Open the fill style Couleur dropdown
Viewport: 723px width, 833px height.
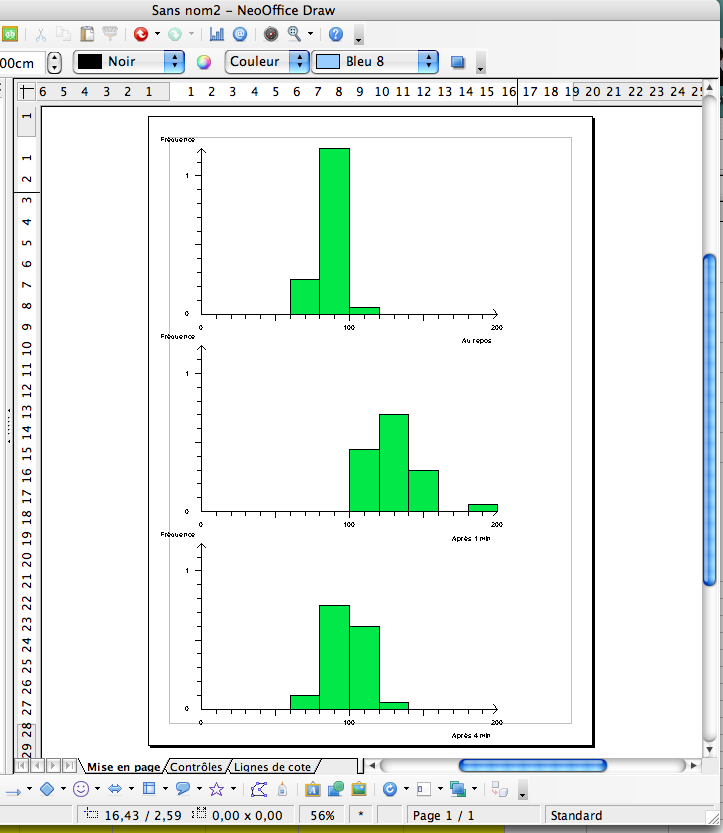point(299,62)
